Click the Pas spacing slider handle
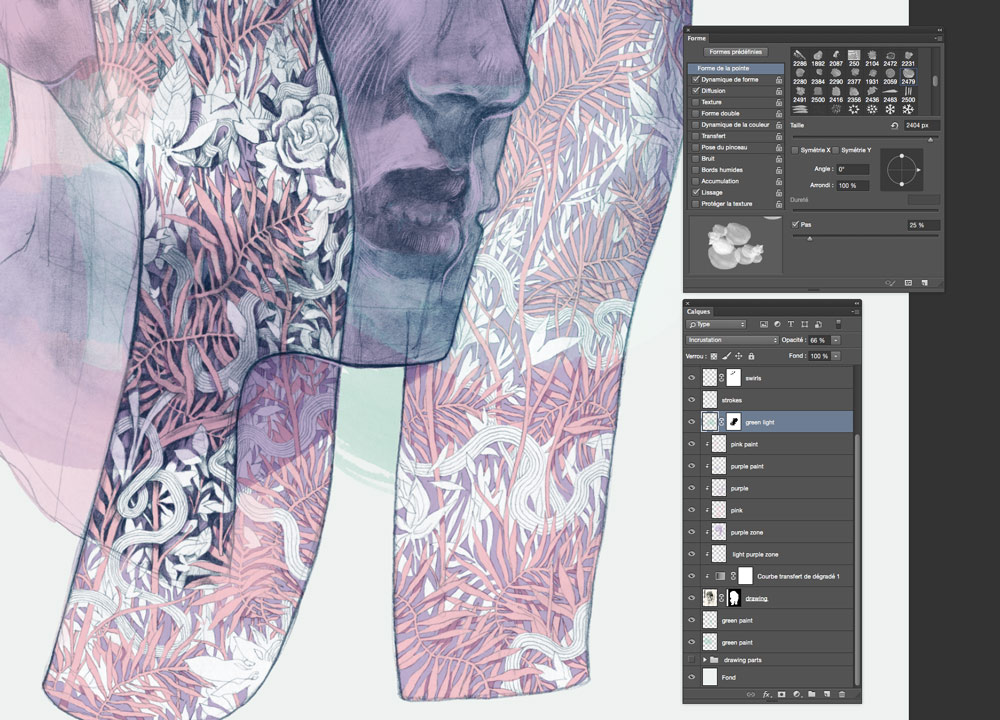The width and height of the screenshot is (1000, 720). pos(809,239)
